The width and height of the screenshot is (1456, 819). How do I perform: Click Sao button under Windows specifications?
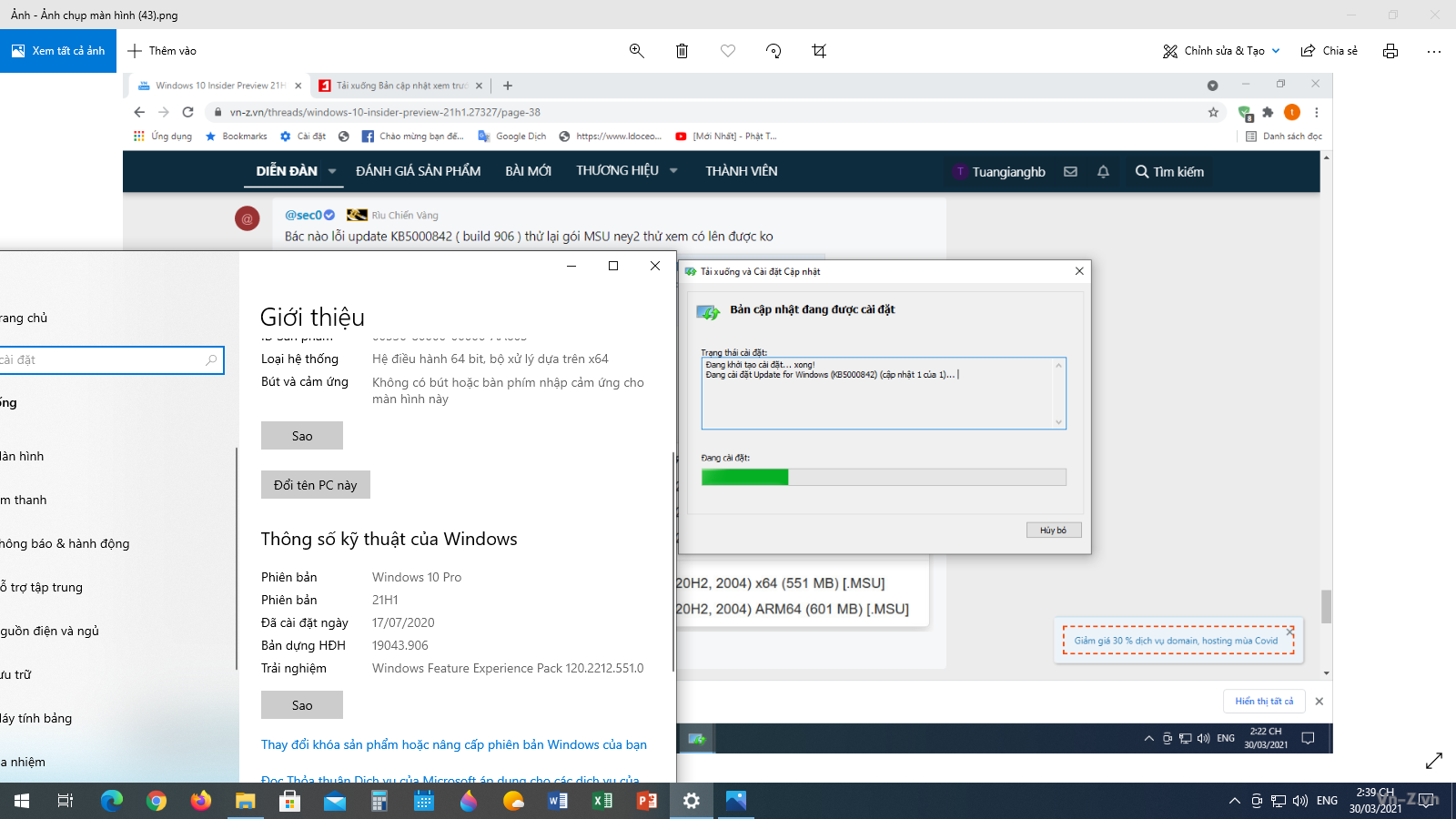302,705
